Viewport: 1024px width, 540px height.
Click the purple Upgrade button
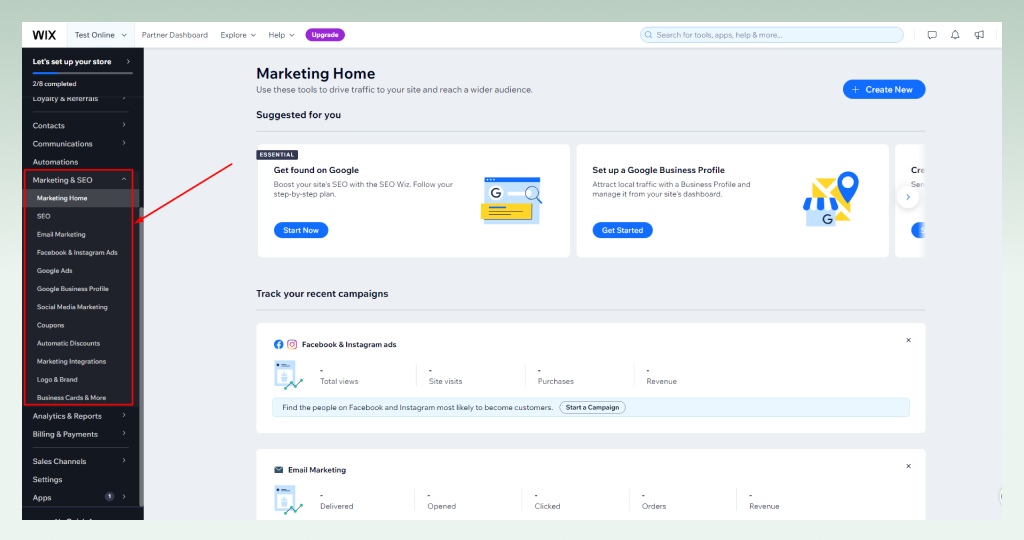pyautogui.click(x=325, y=35)
